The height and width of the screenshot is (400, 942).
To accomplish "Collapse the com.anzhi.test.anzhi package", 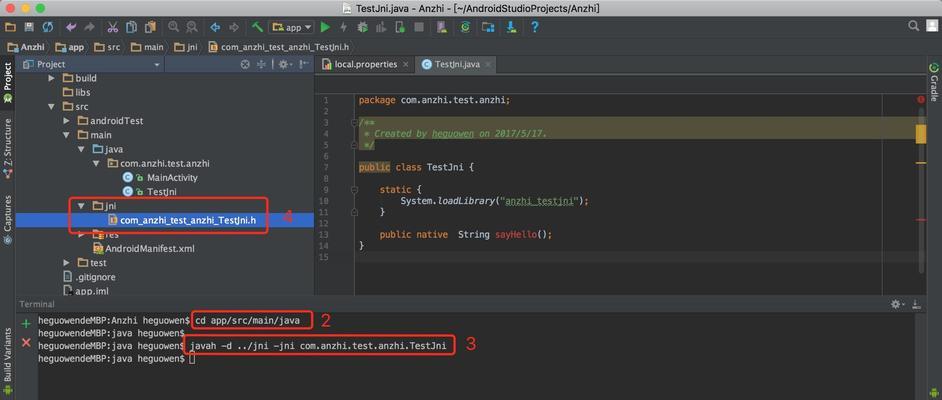I will 96,163.
